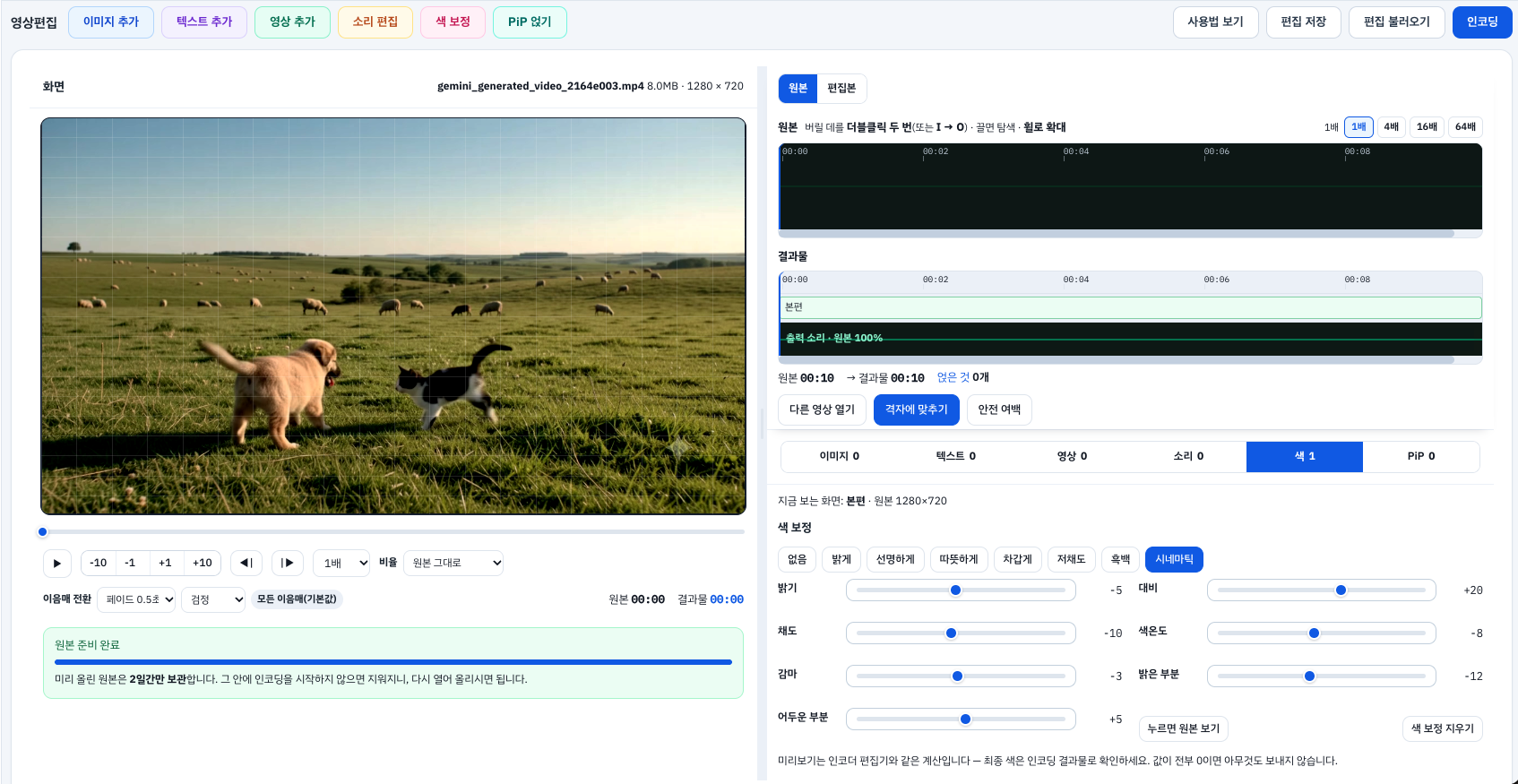Toggle the 안전 여백 overlay

point(999,409)
